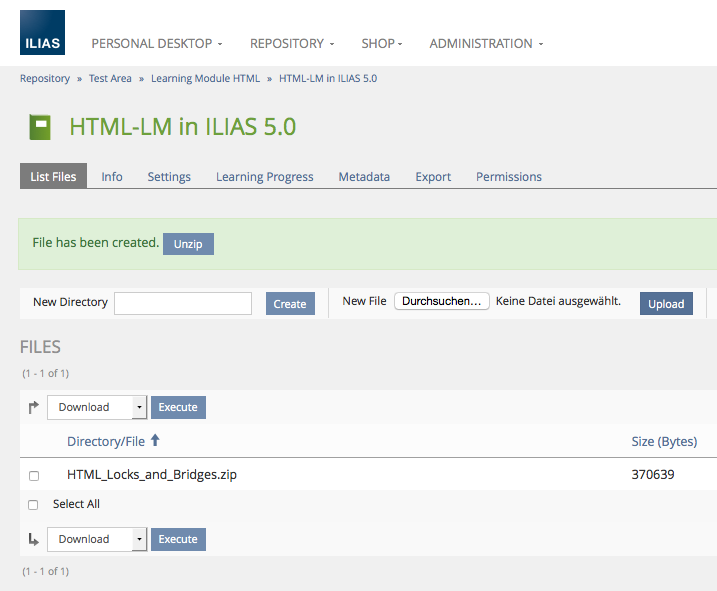Click the Durchsuchen file browse button
717x591 pixels.
click(x=441, y=301)
